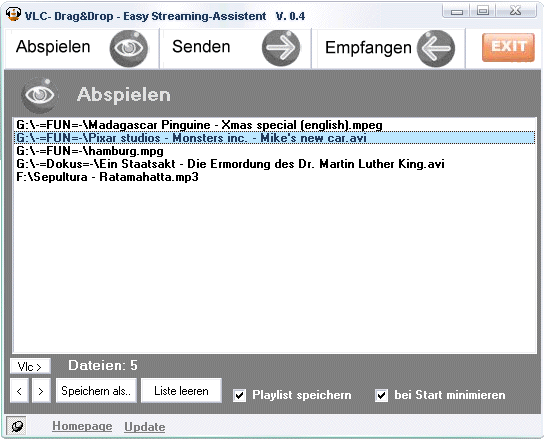Click the eye icon next to Abspielen tab
Image resolution: width=545 pixels, height=439 pixels.
pyautogui.click(x=128, y=48)
